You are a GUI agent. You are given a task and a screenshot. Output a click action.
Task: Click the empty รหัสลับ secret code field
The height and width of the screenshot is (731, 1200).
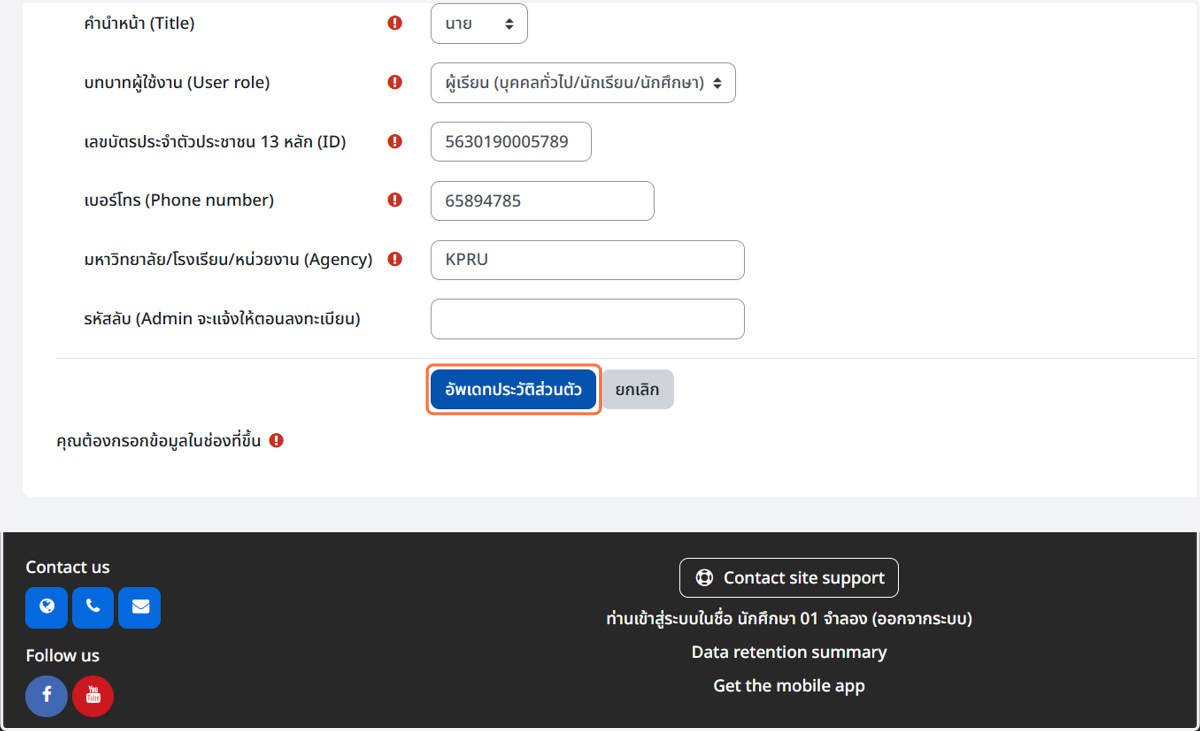(x=587, y=318)
